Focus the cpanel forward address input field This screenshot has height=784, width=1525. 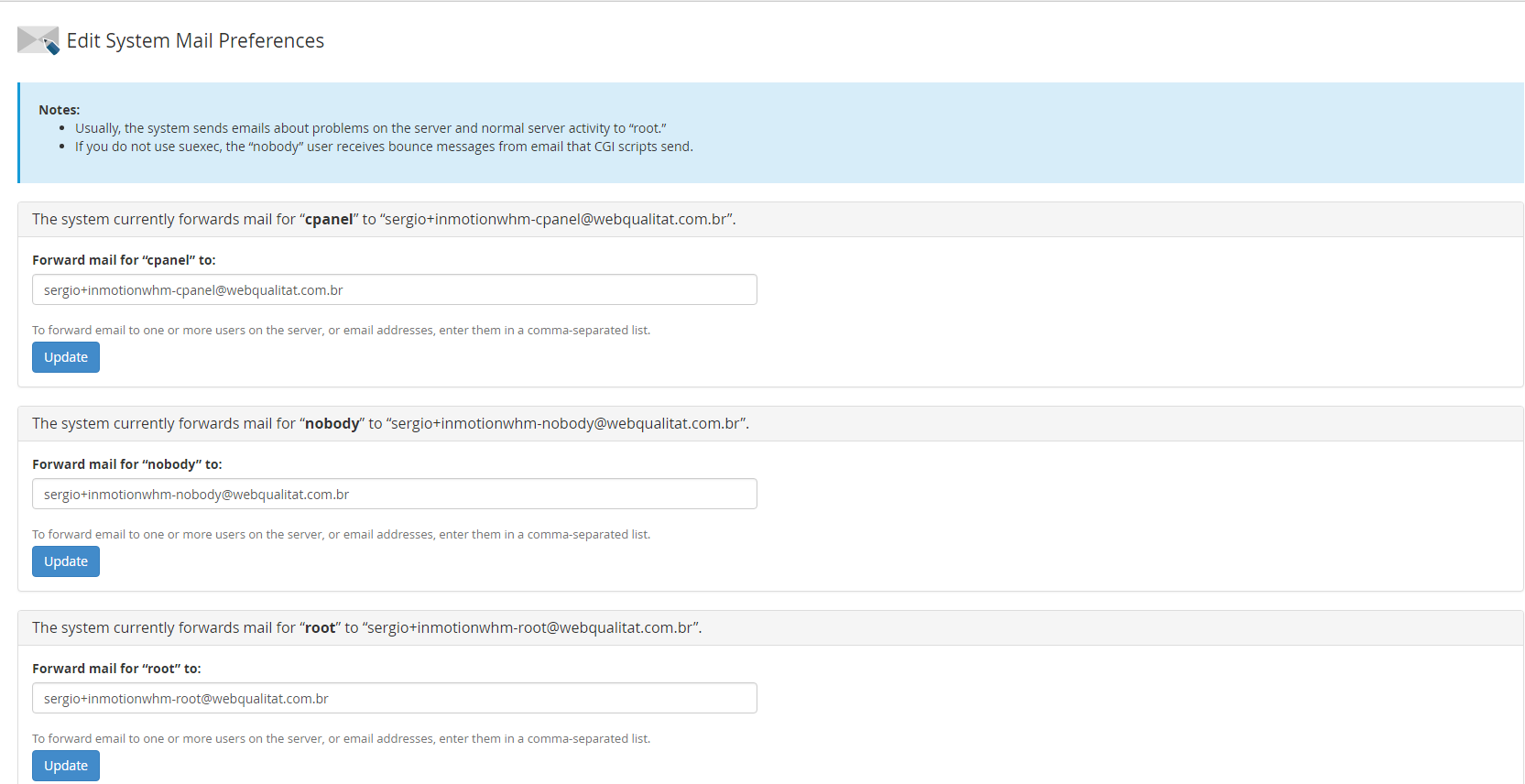[x=394, y=290]
